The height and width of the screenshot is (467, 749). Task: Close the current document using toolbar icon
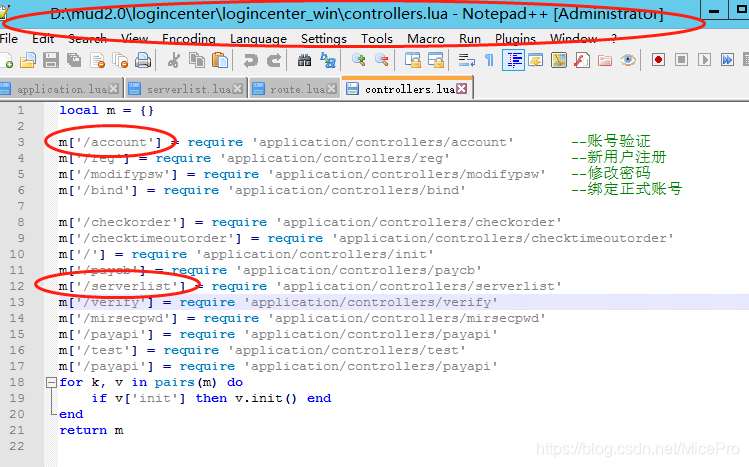pyautogui.click(x=97, y=60)
